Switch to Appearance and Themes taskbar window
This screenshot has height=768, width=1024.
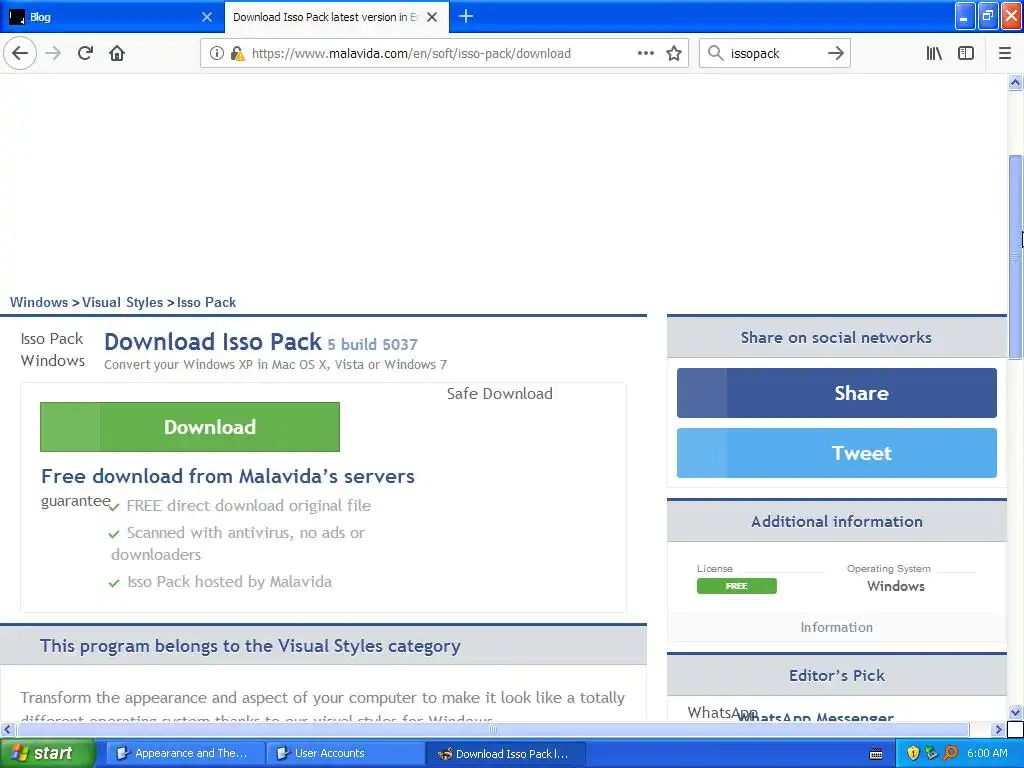pyautogui.click(x=184, y=754)
